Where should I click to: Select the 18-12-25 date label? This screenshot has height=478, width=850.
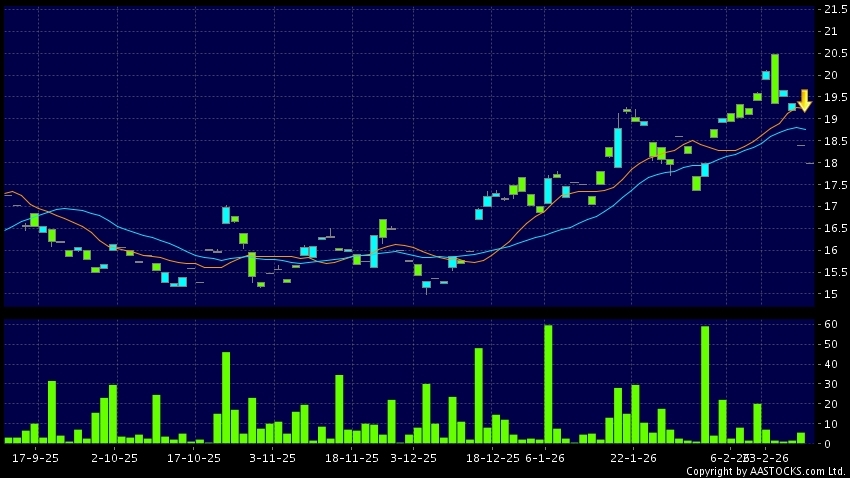[x=492, y=457]
